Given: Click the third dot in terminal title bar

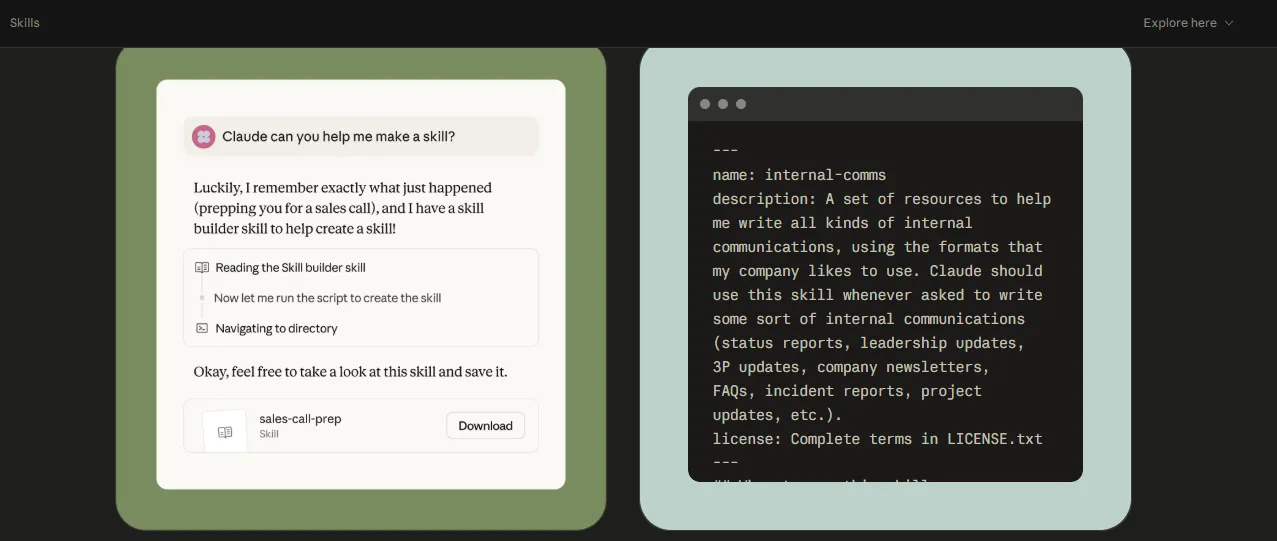Looking at the screenshot, I should pos(741,104).
